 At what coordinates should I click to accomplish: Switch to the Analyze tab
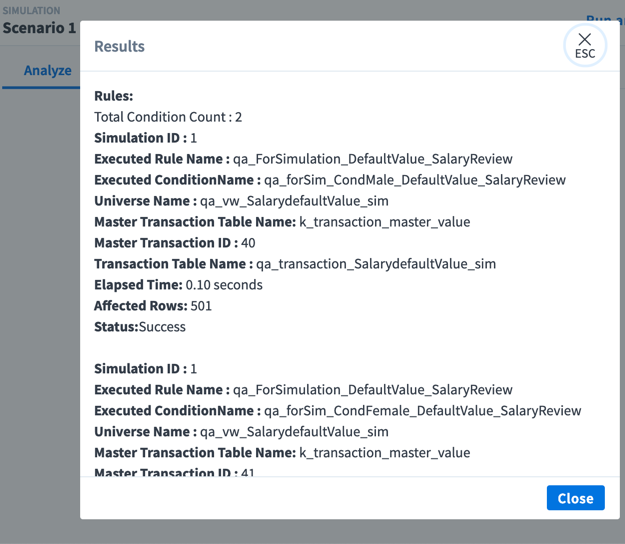(47, 71)
